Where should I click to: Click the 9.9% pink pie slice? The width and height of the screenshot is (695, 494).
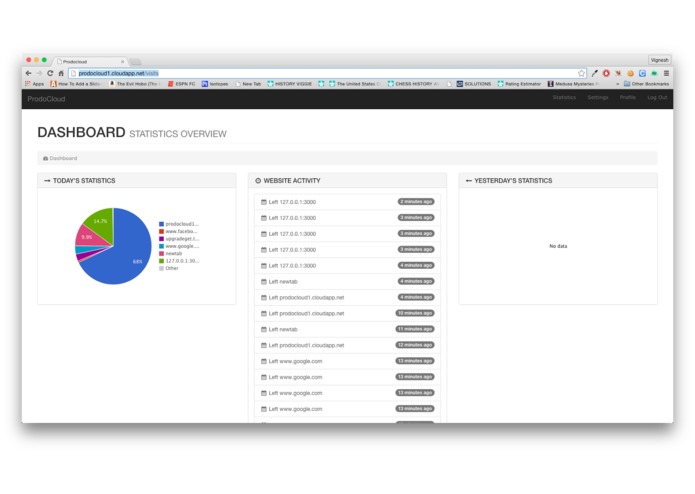(x=89, y=237)
